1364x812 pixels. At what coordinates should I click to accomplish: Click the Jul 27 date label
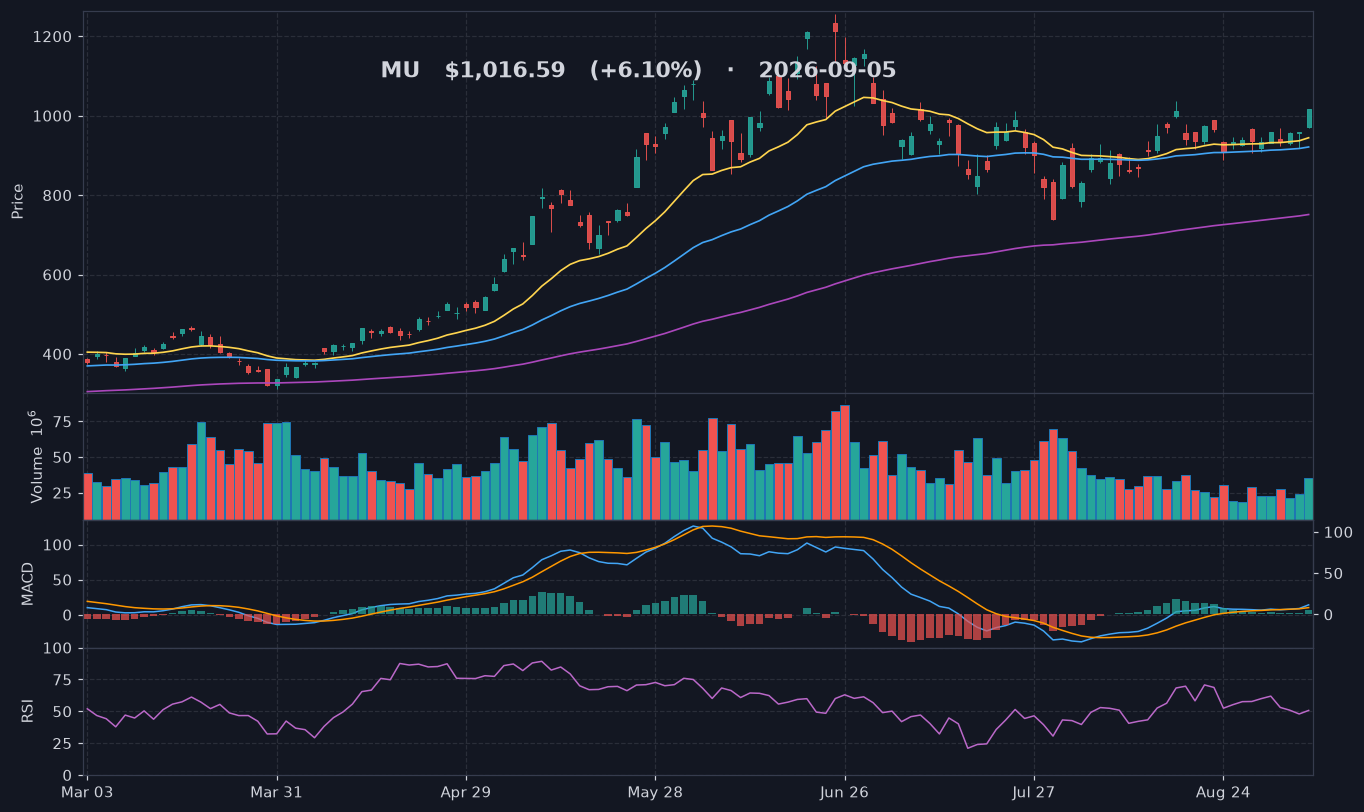coord(1034,792)
